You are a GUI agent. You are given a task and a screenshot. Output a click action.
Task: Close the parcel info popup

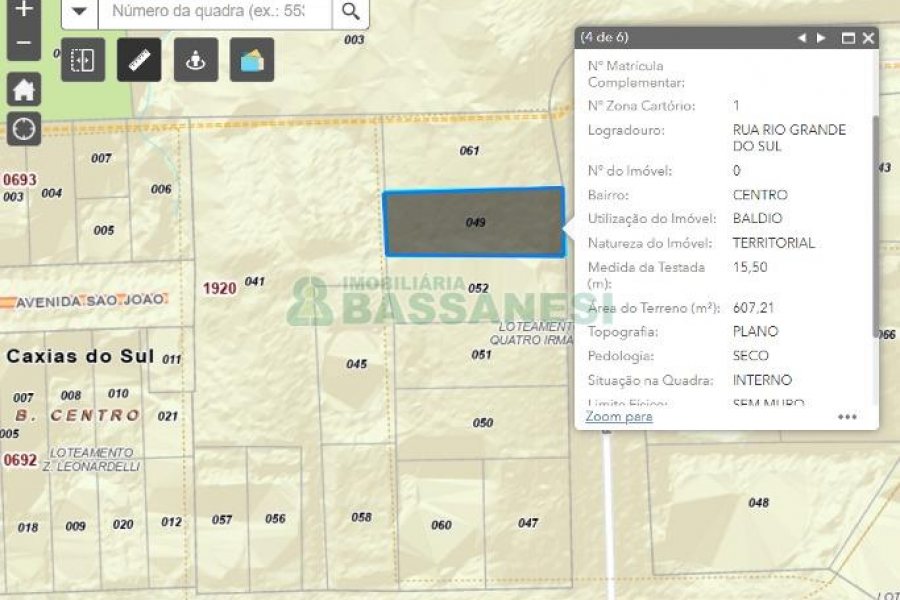point(868,38)
